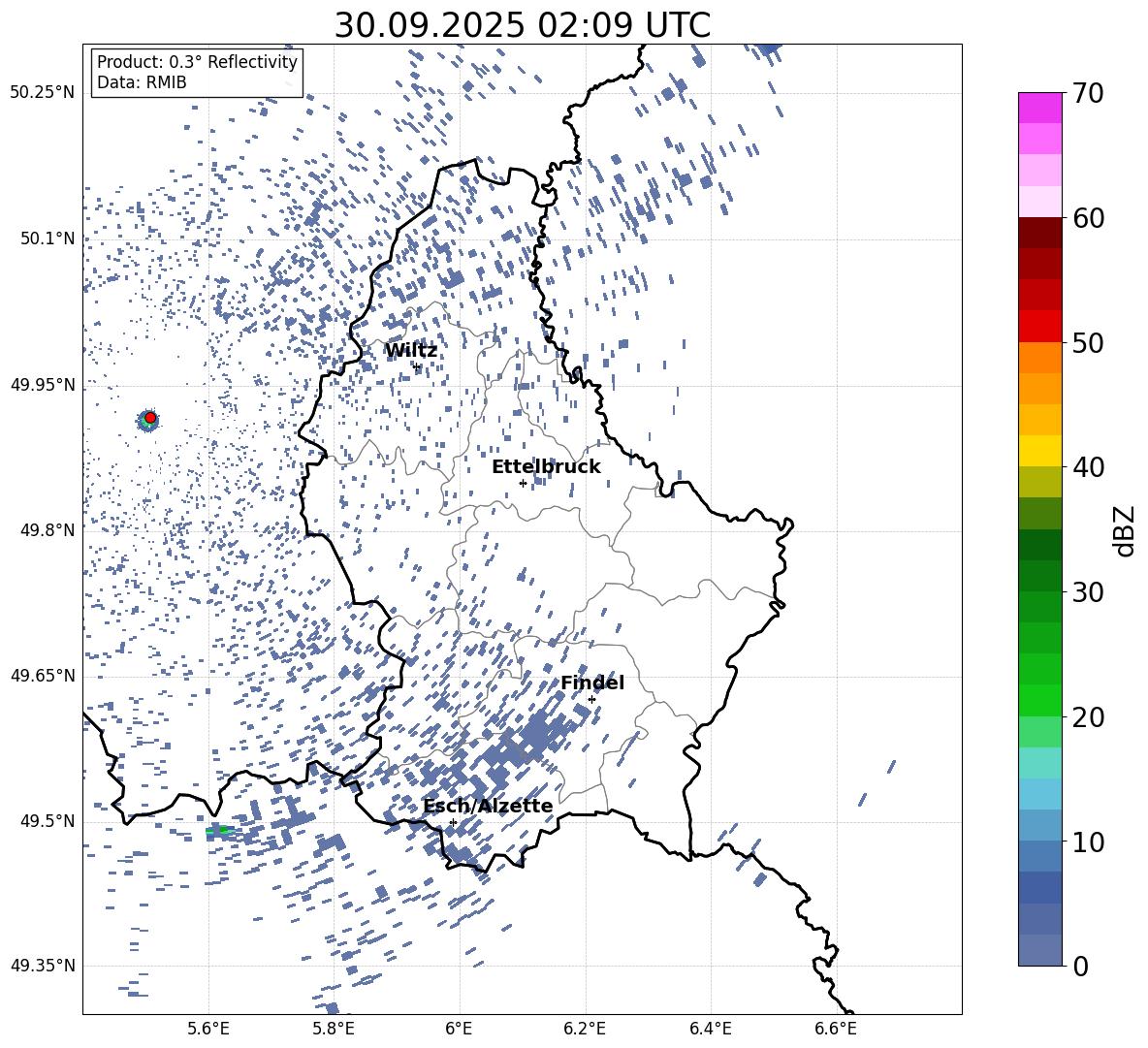This screenshot has width=1148, height=1048.
Task: Click the colorbar value 30
Action: tap(1089, 592)
